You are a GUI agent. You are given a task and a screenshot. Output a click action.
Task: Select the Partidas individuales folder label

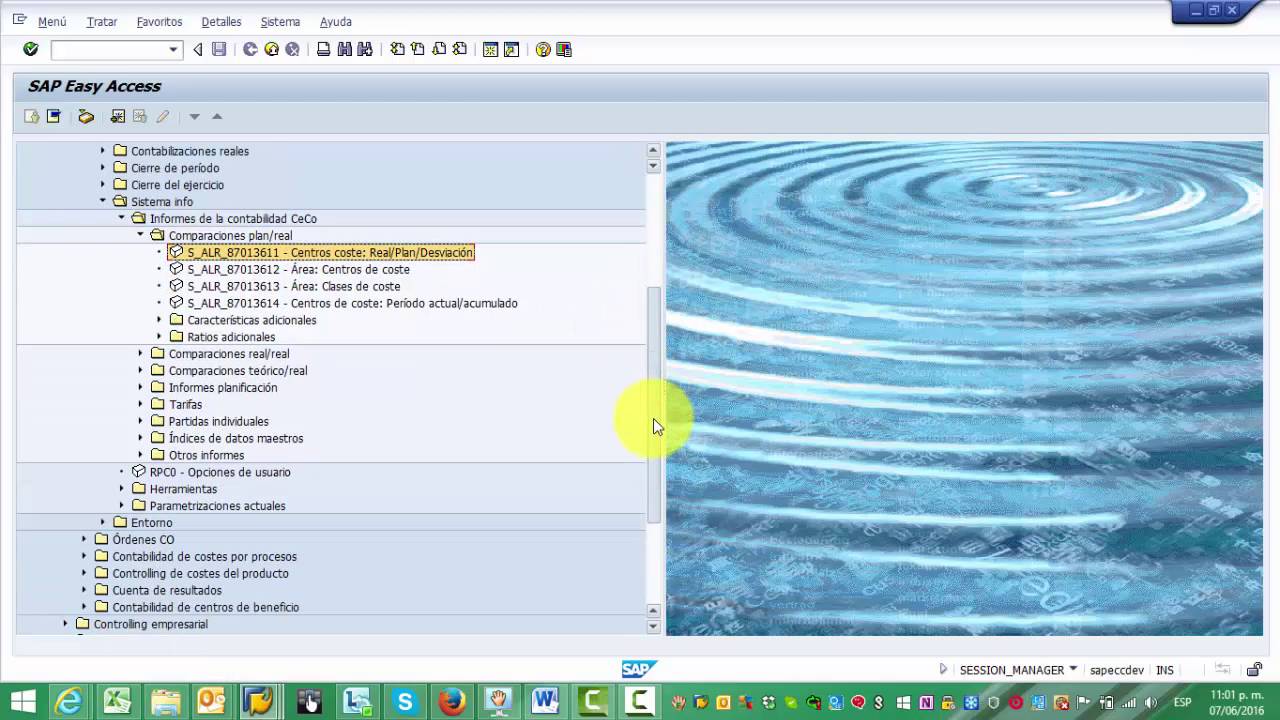tap(219, 421)
